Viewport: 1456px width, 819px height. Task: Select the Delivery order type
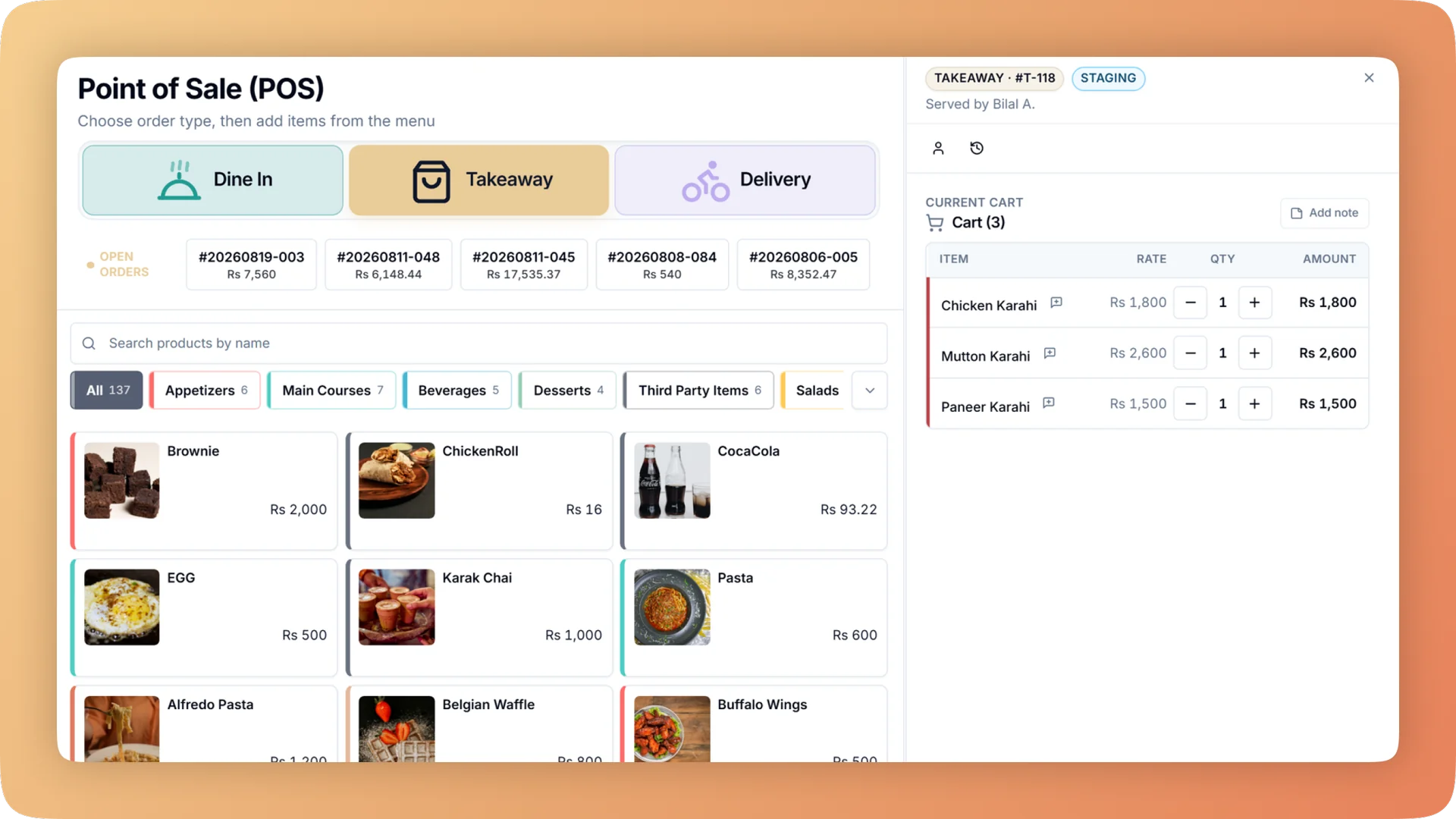(x=745, y=180)
